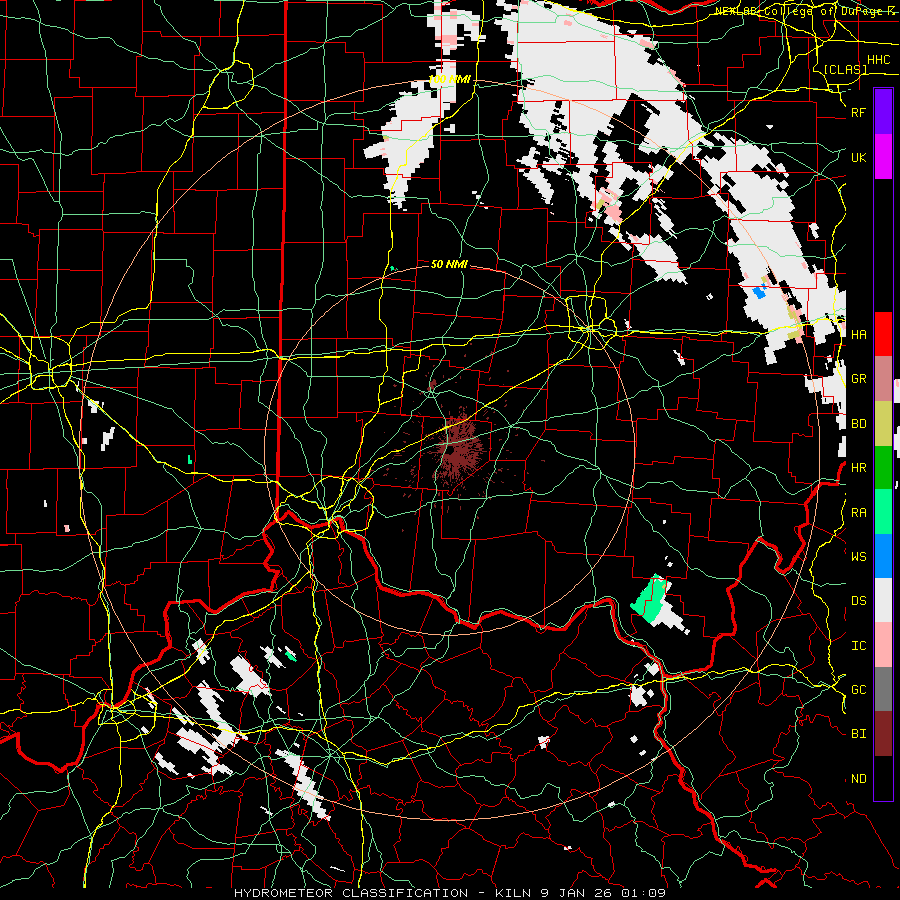Viewport: 900px width, 900px height.
Task: Click the ND black legend swatch
Action: [x=883, y=778]
